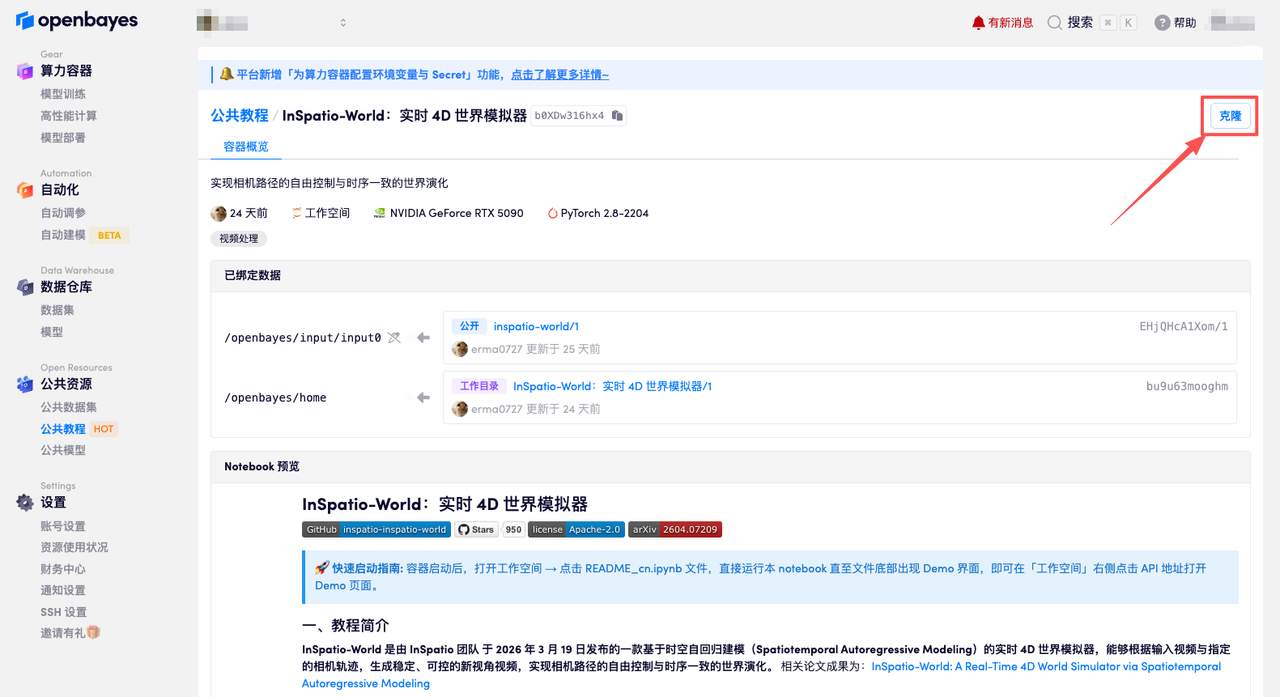The image size is (1280, 697).
Task: Open InSpatio-World 工作目录 link
Action: point(612,387)
